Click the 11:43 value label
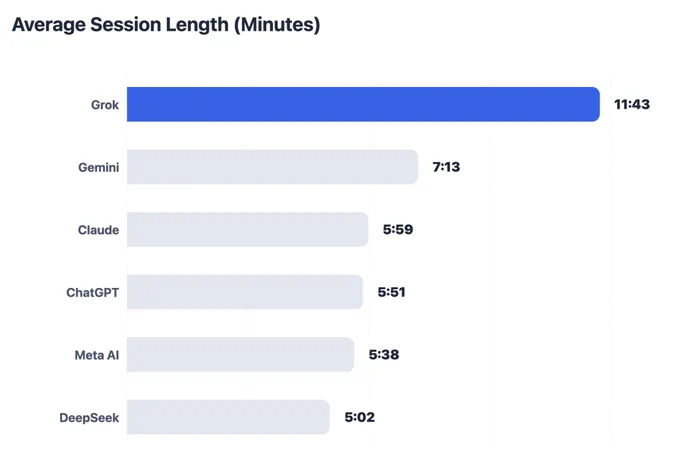The image size is (680, 456). (x=632, y=105)
